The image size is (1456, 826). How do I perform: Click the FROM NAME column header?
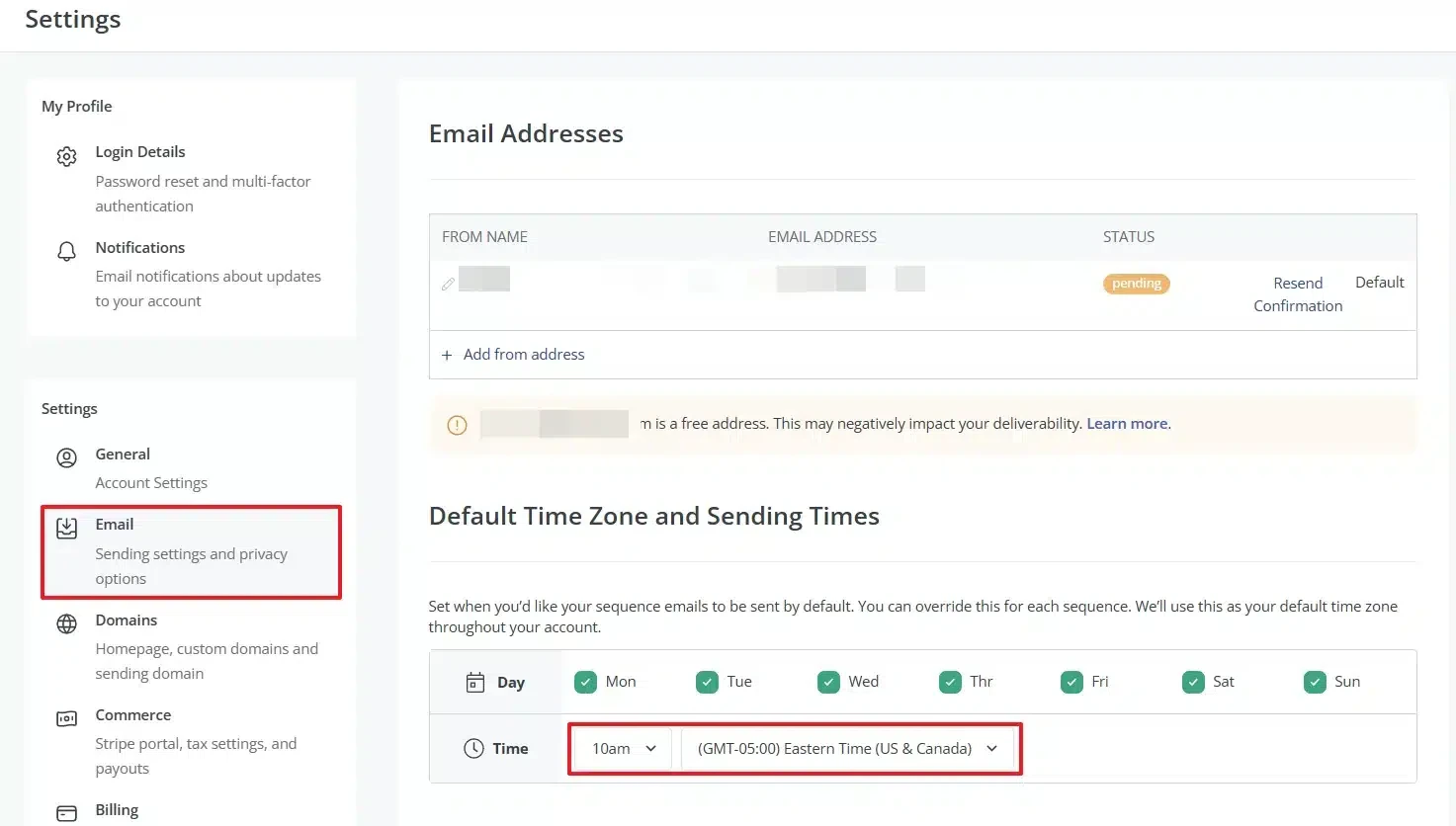click(484, 237)
